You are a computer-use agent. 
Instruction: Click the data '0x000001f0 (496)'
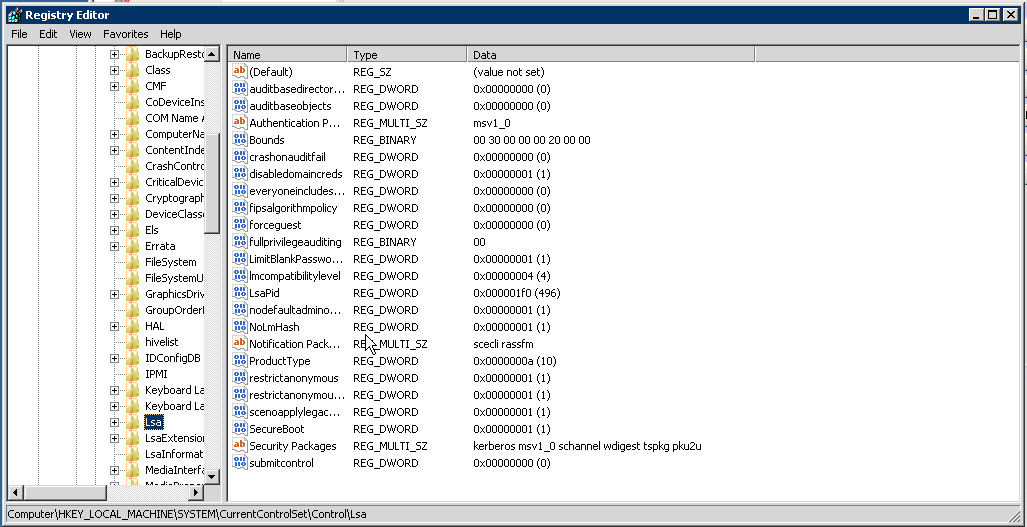pyautogui.click(x=516, y=293)
